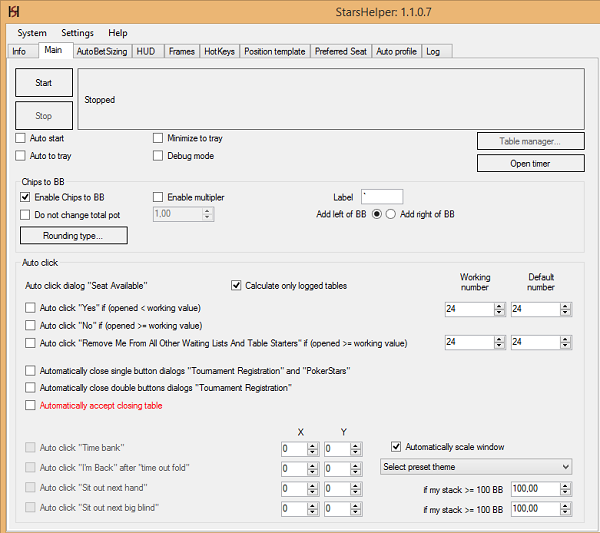Go to the Position template tab

275,51
